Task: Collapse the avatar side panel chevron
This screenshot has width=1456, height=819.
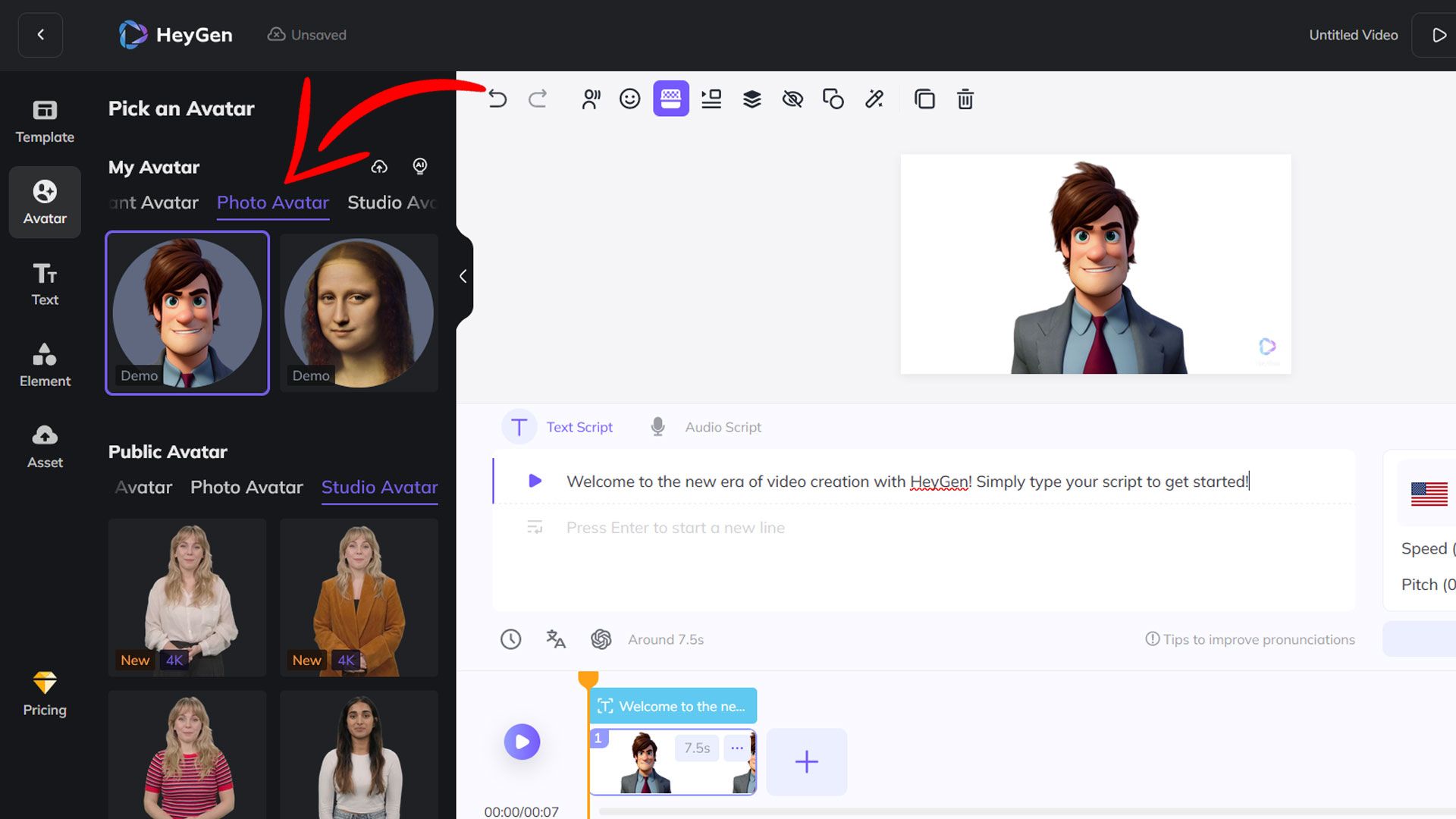Action: coord(463,276)
